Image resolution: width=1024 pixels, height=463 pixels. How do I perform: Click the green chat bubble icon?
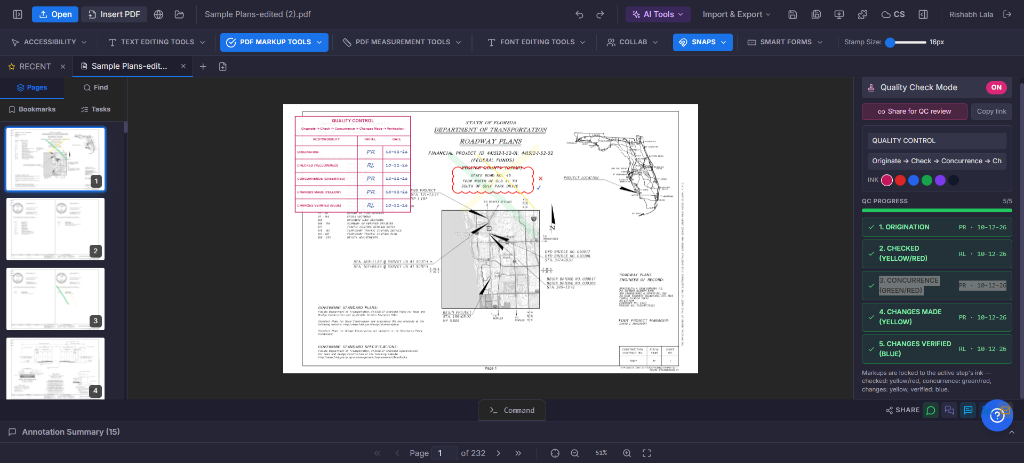point(931,410)
